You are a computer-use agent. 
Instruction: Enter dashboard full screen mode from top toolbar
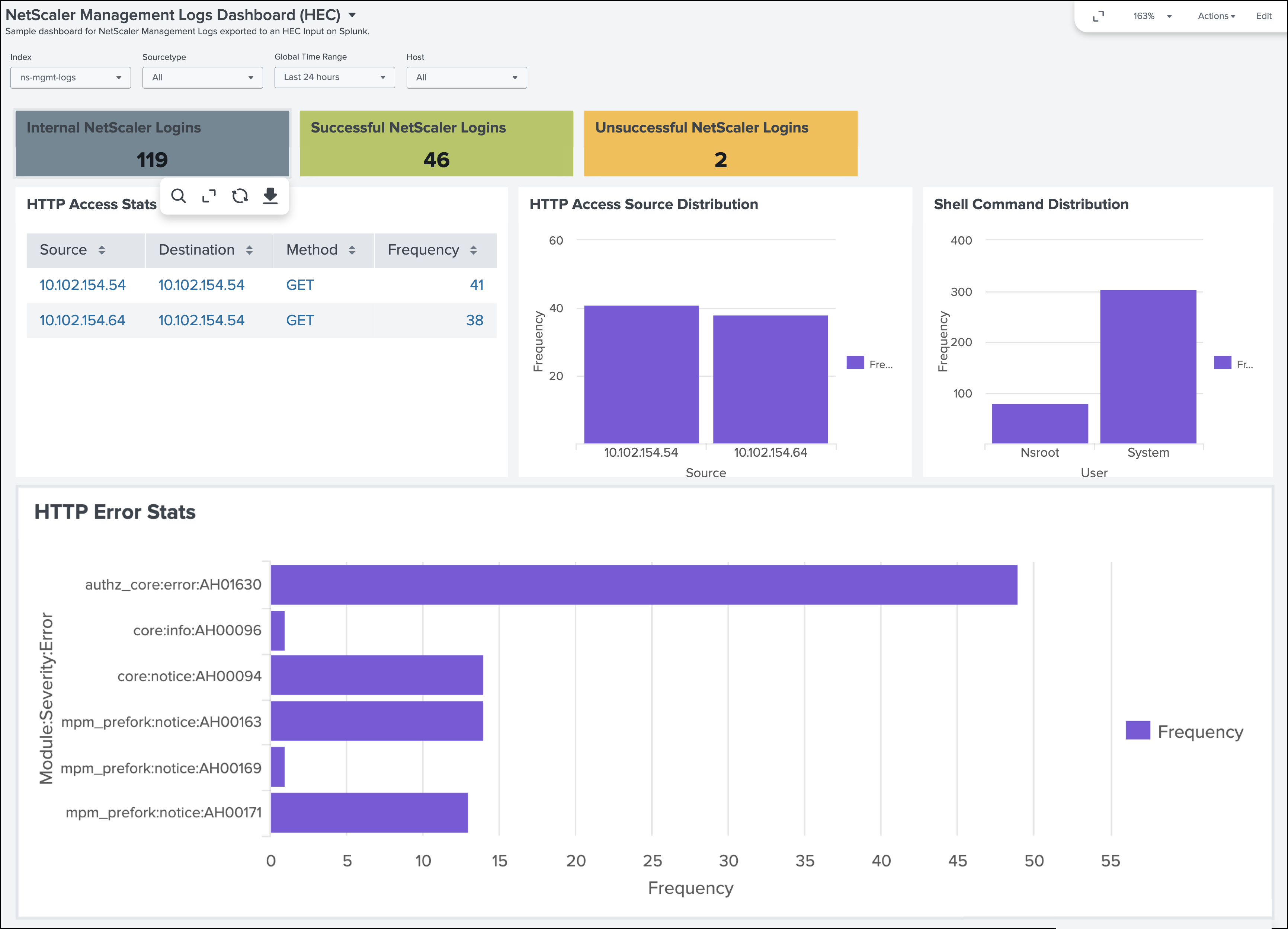pos(1098,16)
